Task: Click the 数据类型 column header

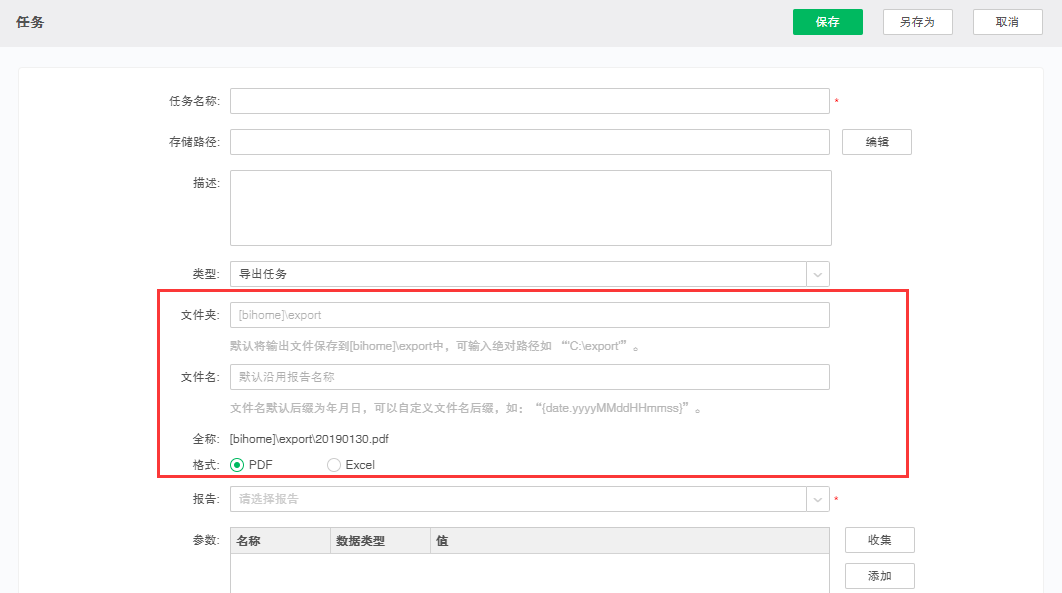Action: pyautogui.click(x=380, y=541)
